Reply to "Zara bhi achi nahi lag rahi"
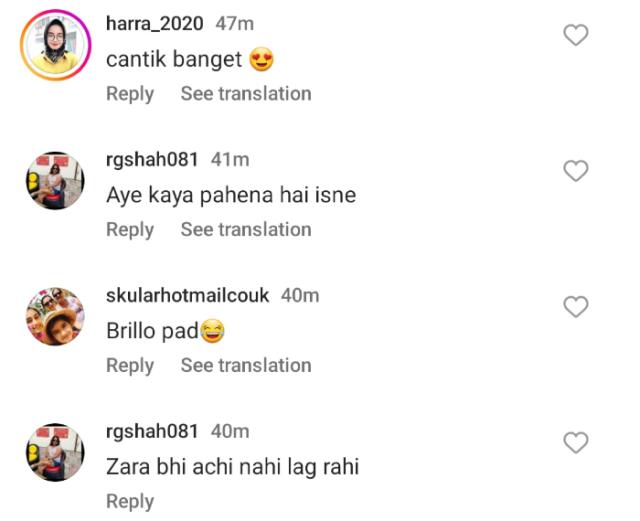This screenshot has width=640, height=521. pyautogui.click(x=130, y=501)
